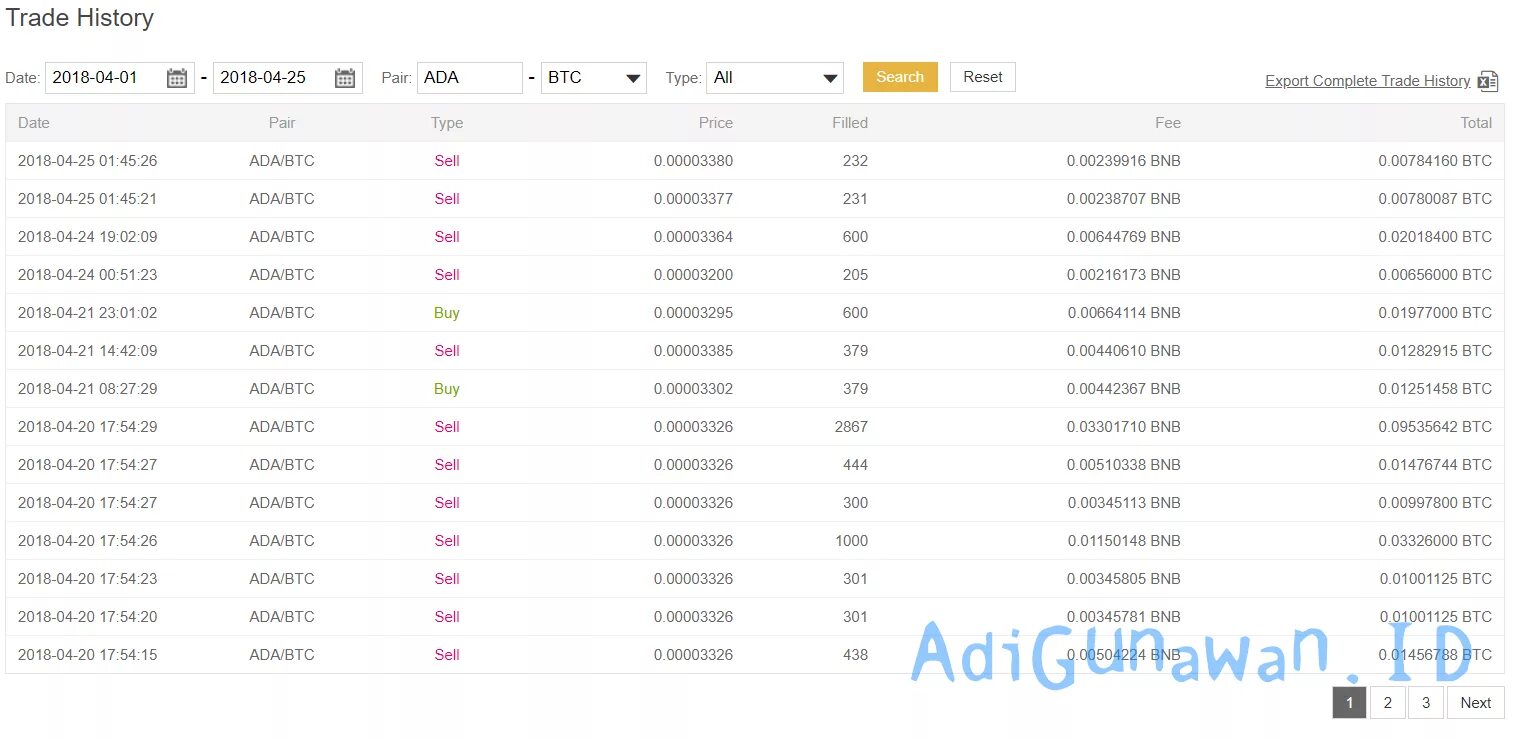
Task: Select date 2018-04-20 17:54:15
Action: point(88,655)
